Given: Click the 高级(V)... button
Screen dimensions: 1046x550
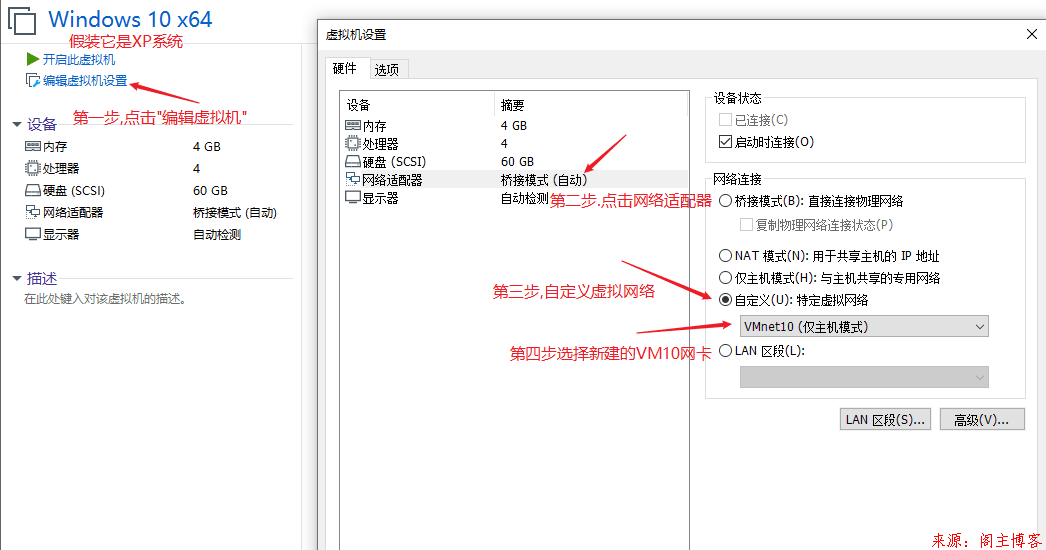Looking at the screenshot, I should coord(982,419).
